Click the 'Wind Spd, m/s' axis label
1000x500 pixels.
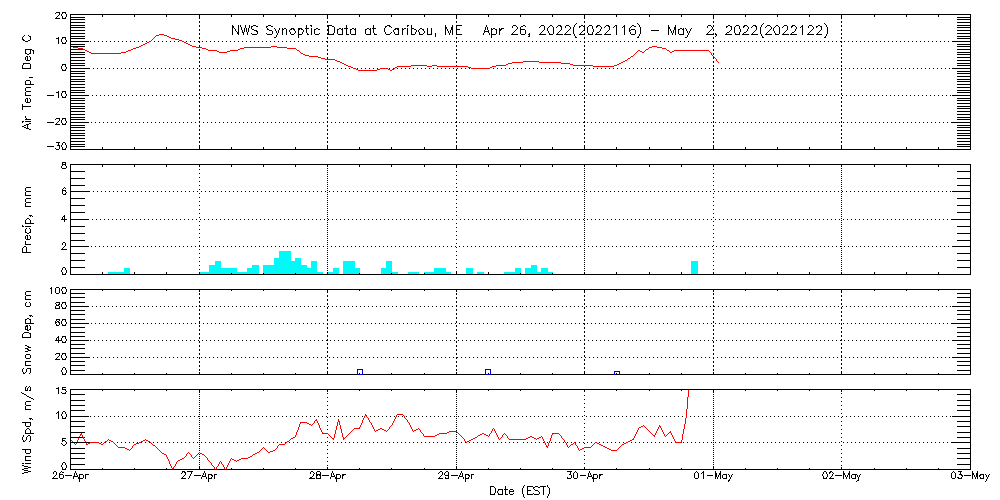click(x=27, y=428)
